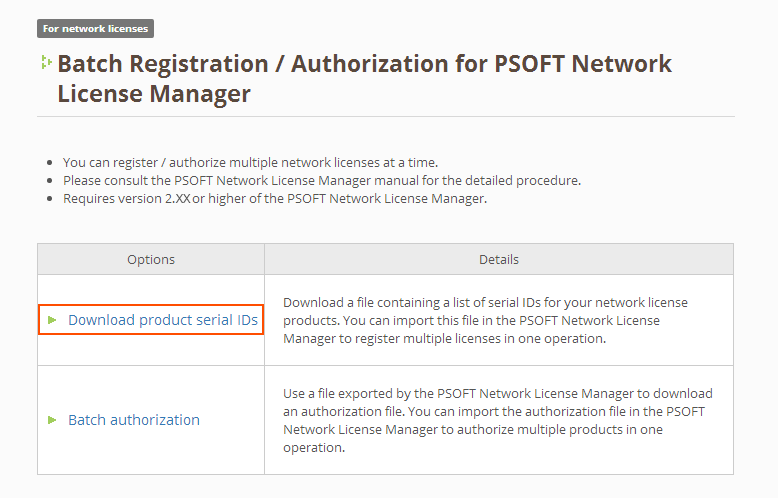Click the bullet about consulting the manager manual
The image size is (778, 498).
point(321,180)
